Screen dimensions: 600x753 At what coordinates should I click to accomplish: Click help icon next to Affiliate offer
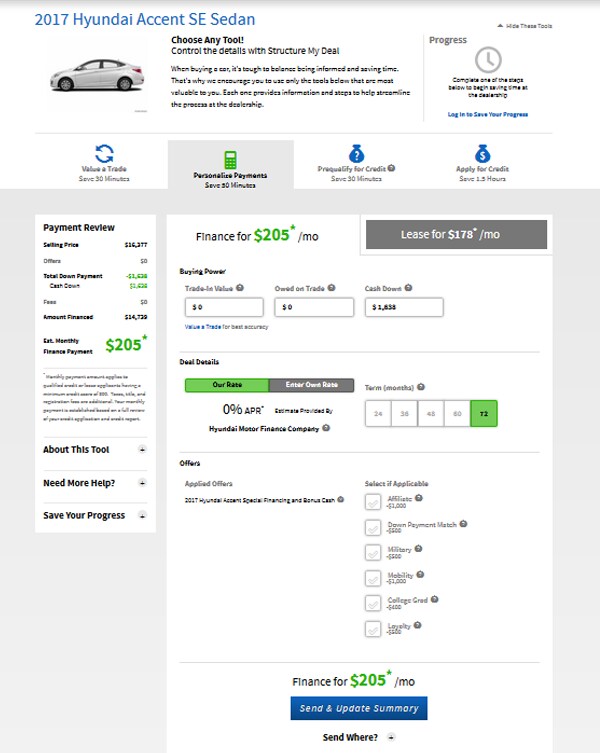419,498
